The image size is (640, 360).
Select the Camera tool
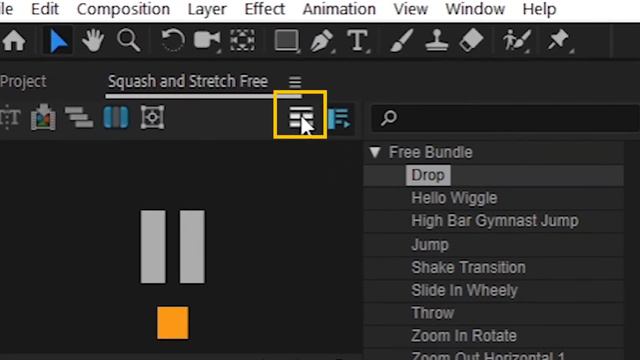tap(207, 41)
